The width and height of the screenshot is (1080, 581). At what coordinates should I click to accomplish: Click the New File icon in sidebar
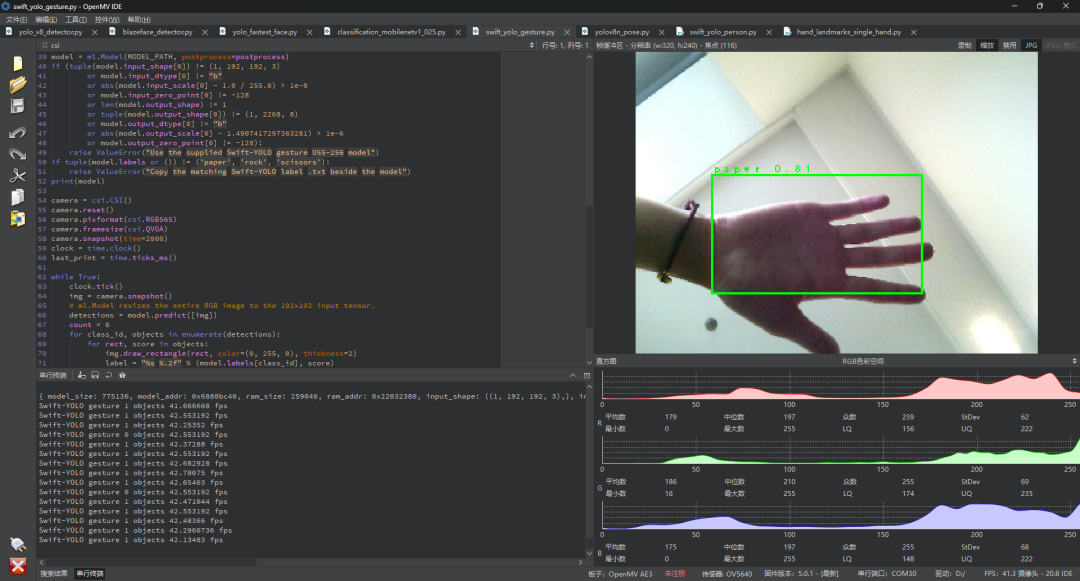tap(18, 63)
